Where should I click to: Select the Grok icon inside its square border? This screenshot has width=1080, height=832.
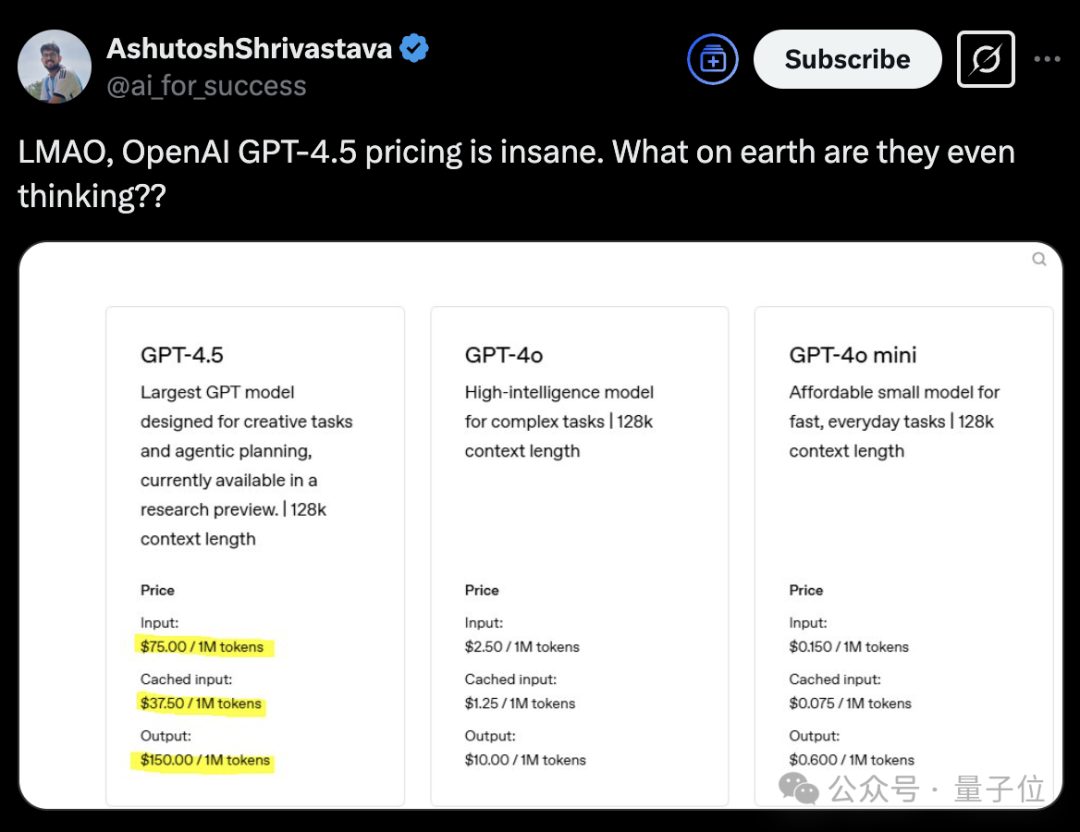[x=985, y=59]
